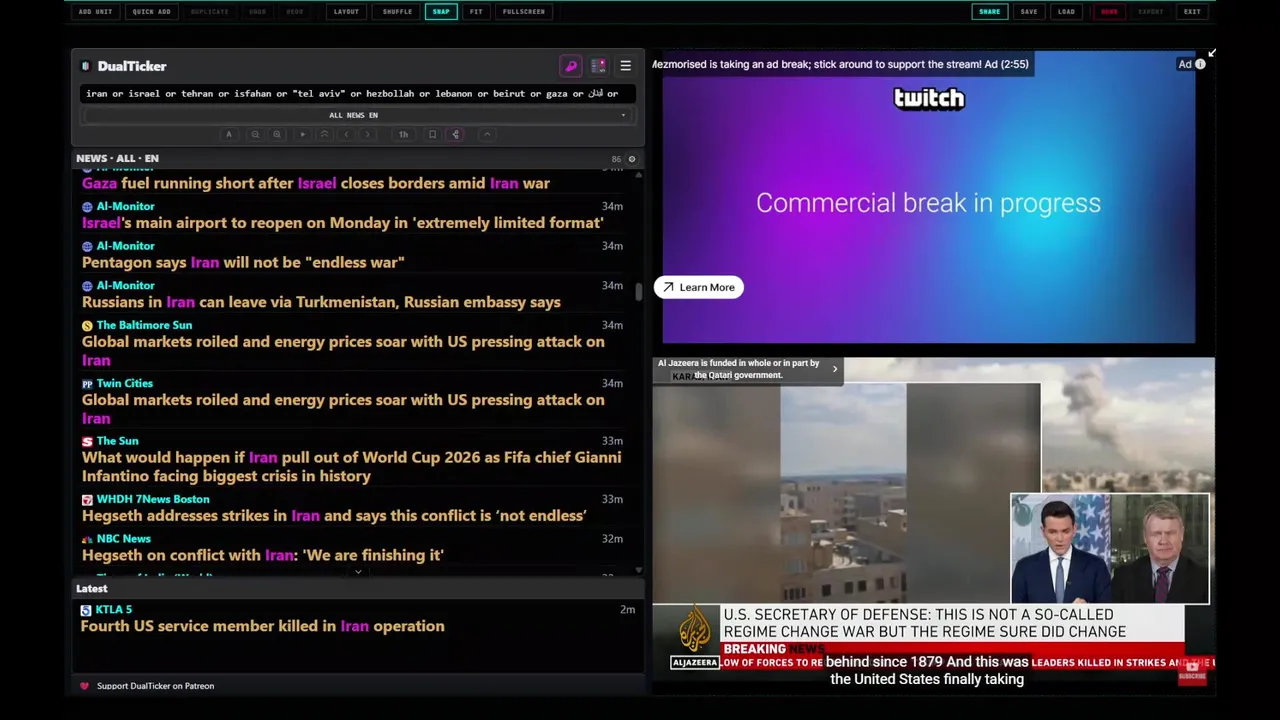Click the red button next to LOAD
Viewport: 1280px width, 720px height.
pyautogui.click(x=1109, y=12)
